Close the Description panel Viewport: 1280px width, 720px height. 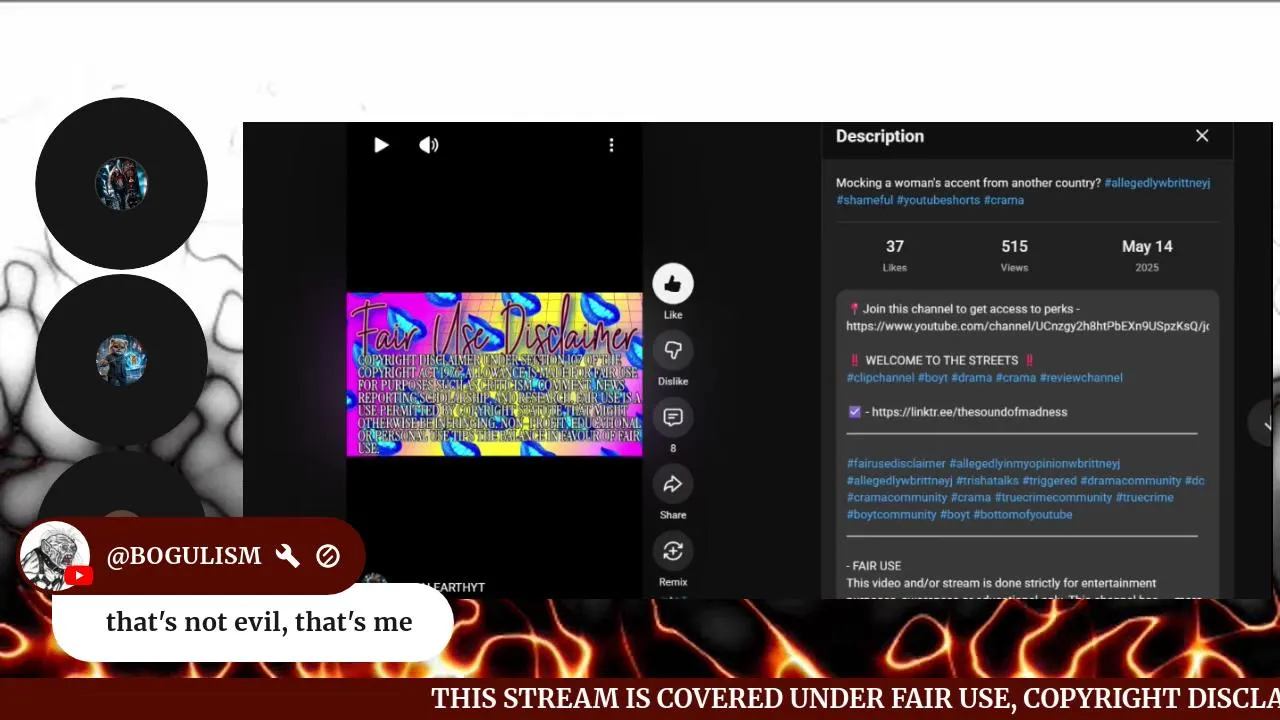pos(1202,136)
